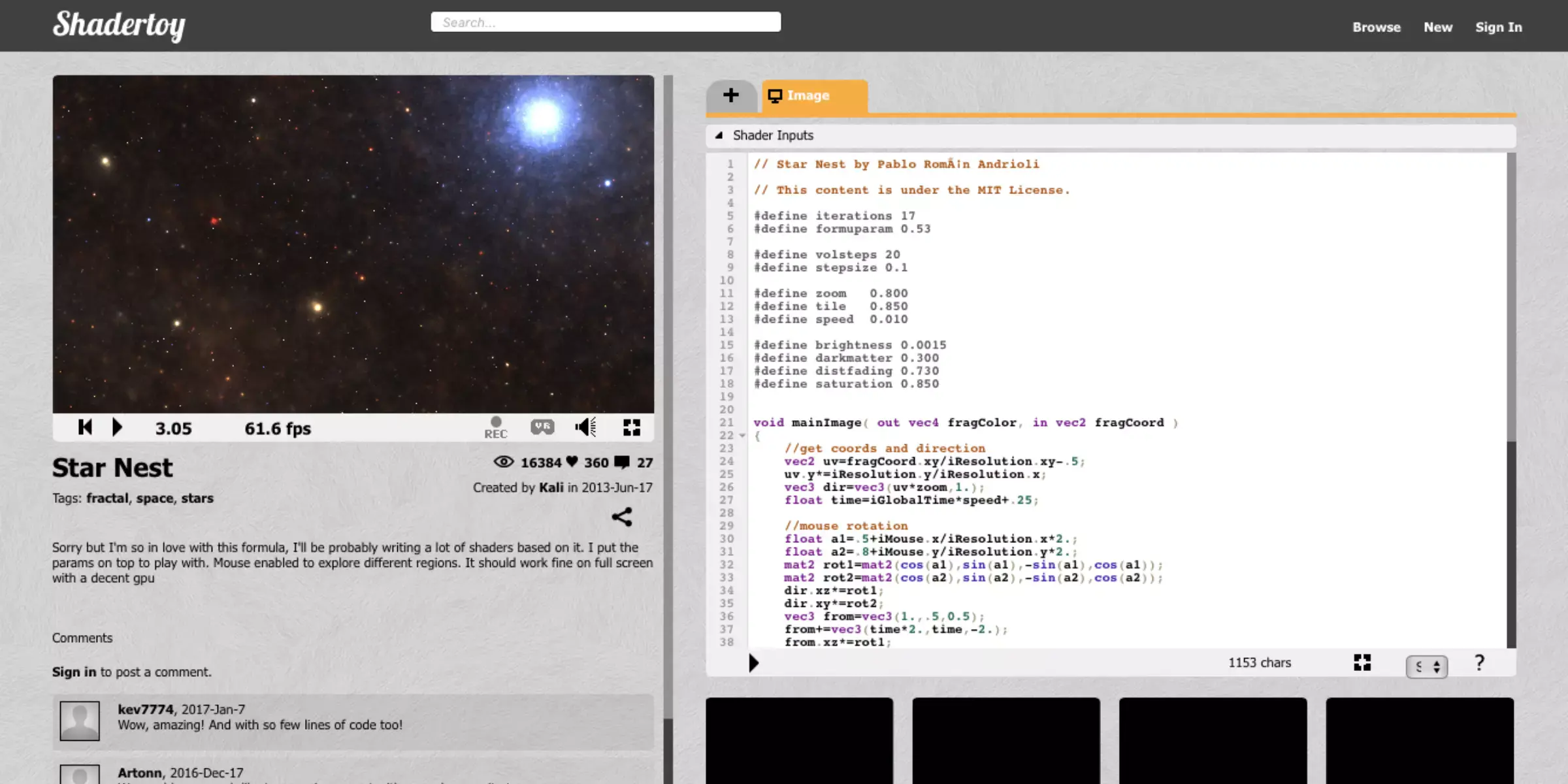Open the editor font size dropdown

pyautogui.click(x=1427, y=666)
